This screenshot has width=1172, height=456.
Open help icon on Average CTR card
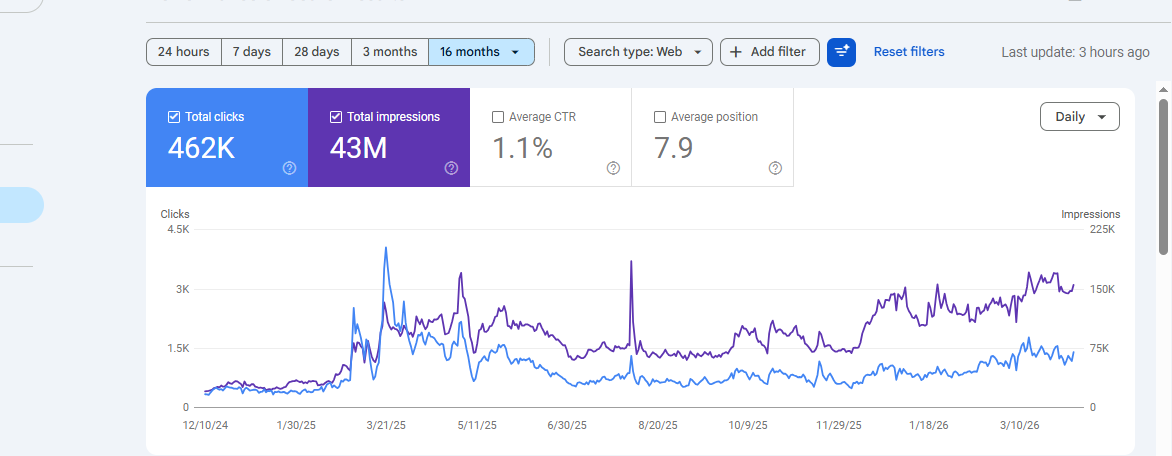point(614,168)
